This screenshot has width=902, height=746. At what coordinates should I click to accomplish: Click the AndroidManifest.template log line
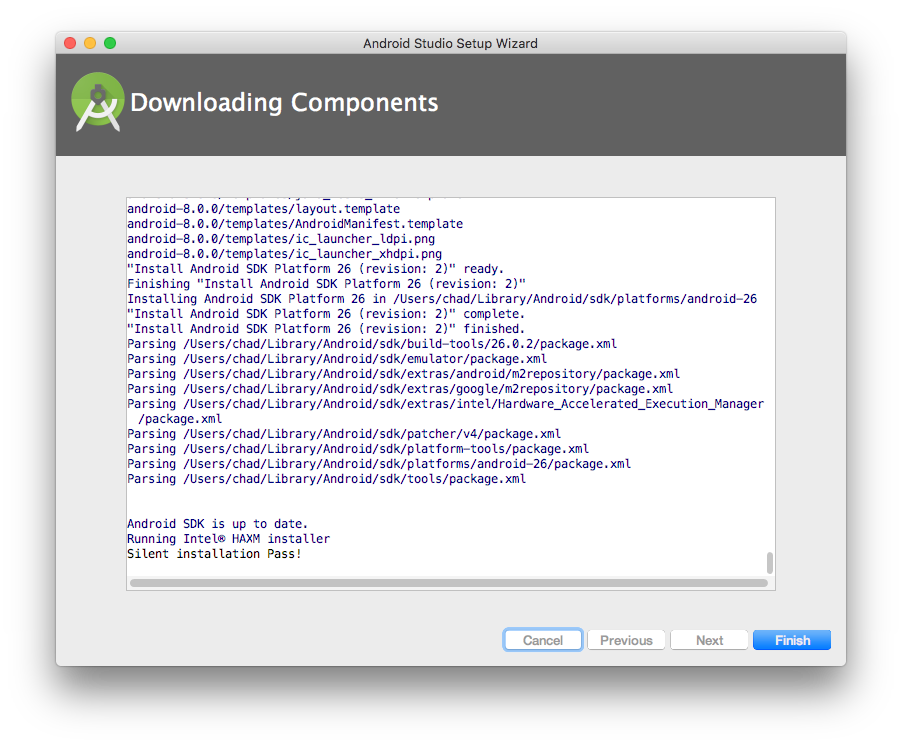(295, 224)
